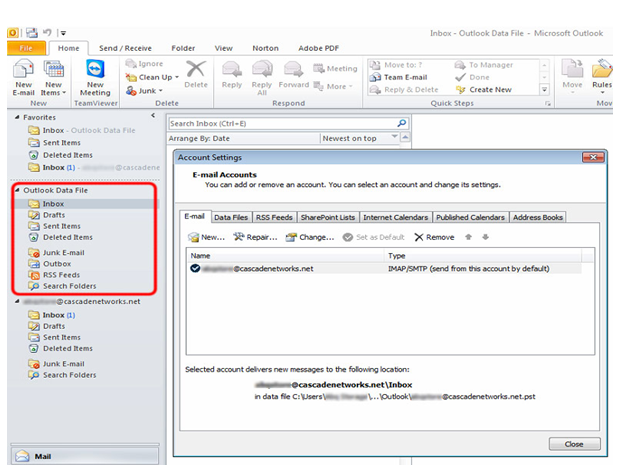Click the Close button in Account Settings
The image size is (634, 475).
pos(575,443)
